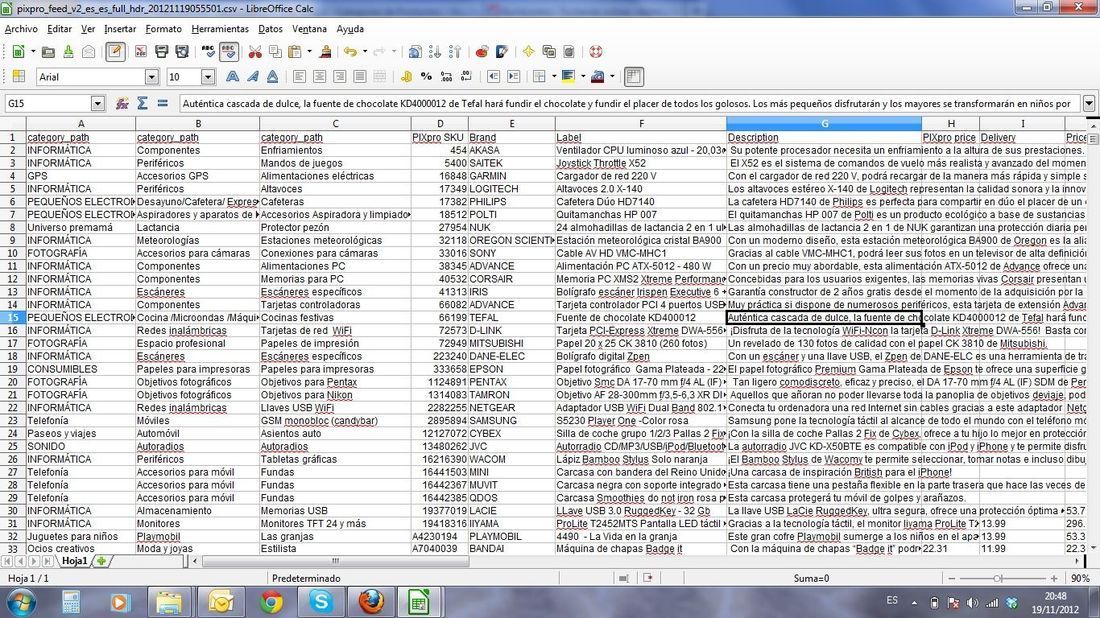Toggle Bold formatting
Screen dimensions: 1100x618
pos(232,76)
